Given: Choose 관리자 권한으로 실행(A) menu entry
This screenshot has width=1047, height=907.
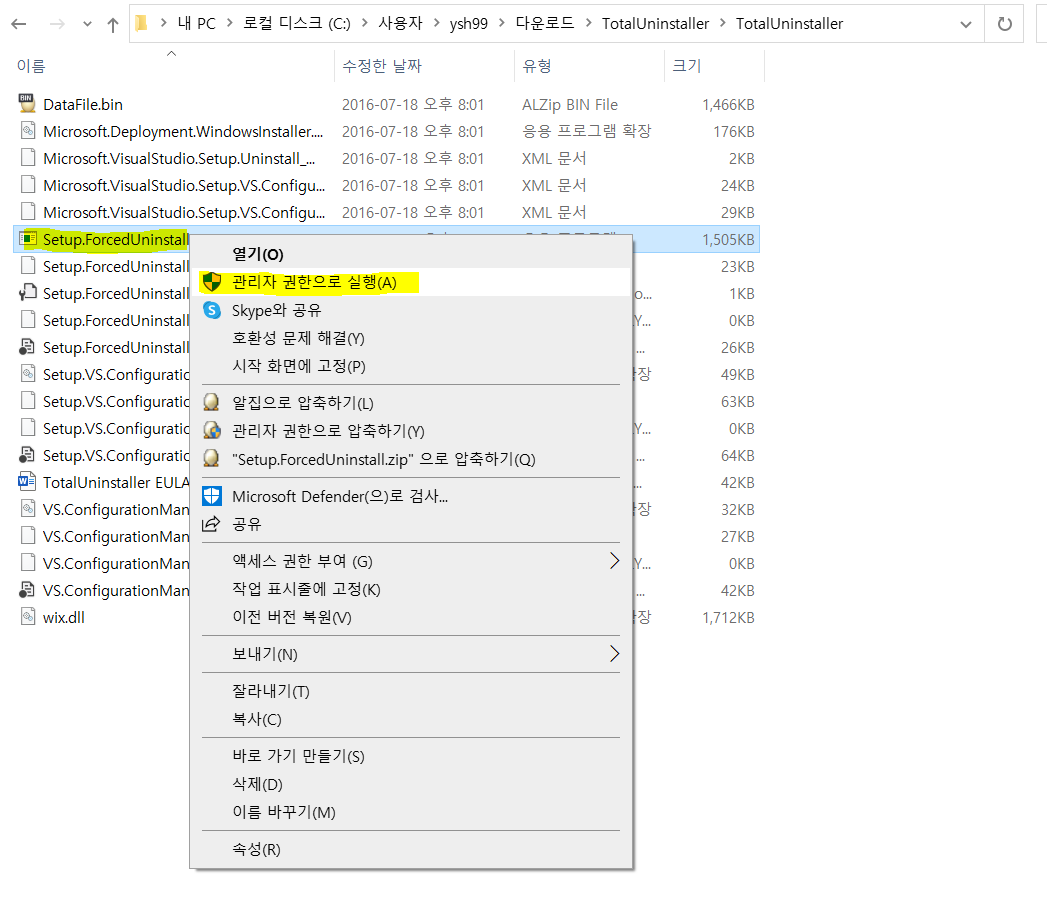Looking at the screenshot, I should pos(314,283).
